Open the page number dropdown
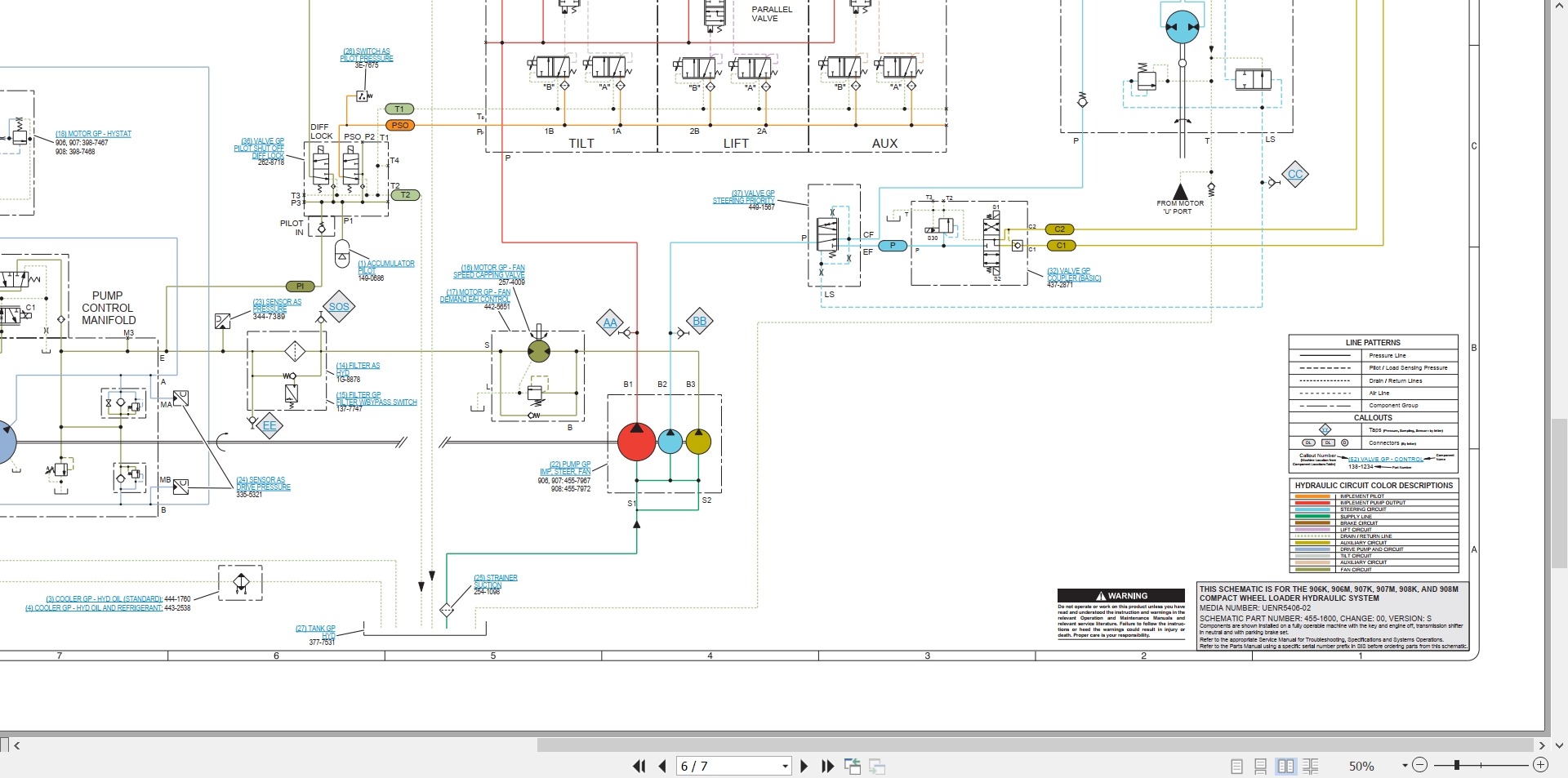 [x=785, y=767]
